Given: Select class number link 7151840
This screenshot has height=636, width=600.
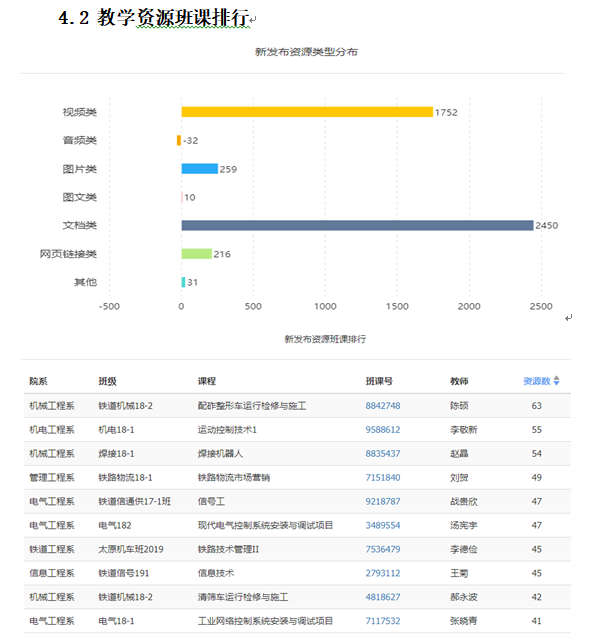Looking at the screenshot, I should [383, 478].
